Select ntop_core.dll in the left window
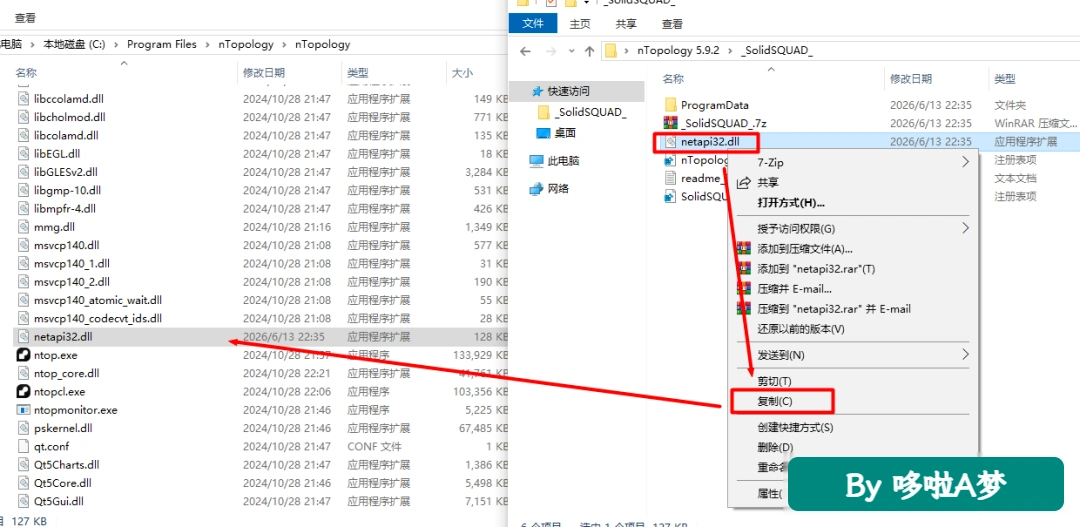1080x527 pixels. tap(67, 373)
